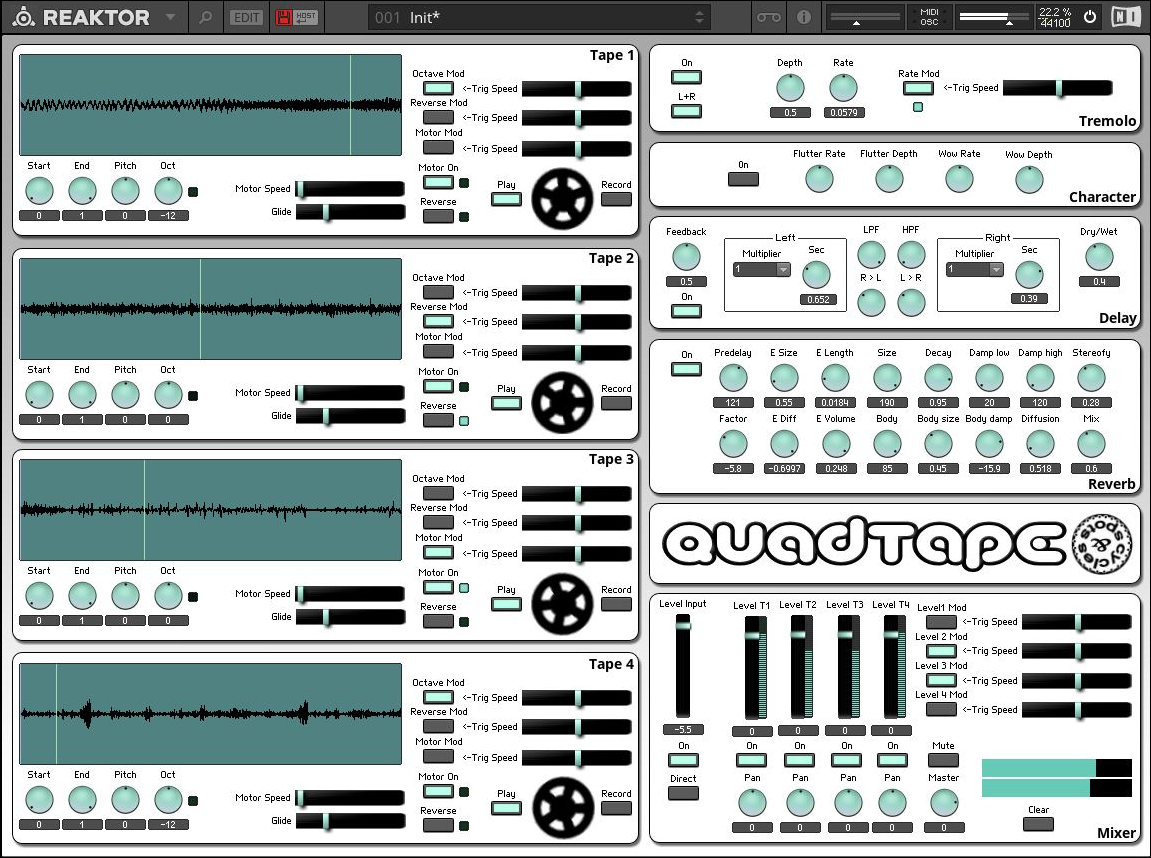Enable the Character On switch
The width and height of the screenshot is (1151, 858).
coord(743,179)
